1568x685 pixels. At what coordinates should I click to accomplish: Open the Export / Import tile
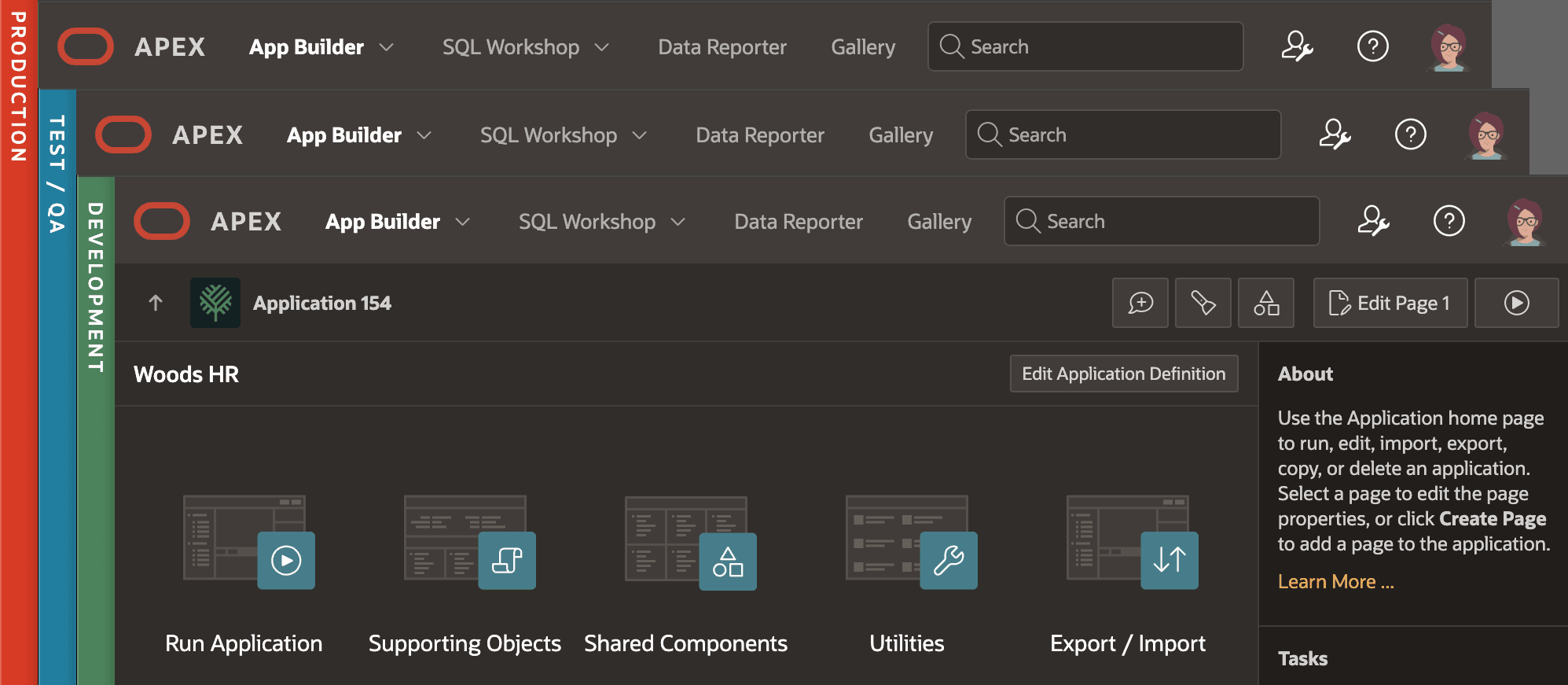click(x=1128, y=575)
